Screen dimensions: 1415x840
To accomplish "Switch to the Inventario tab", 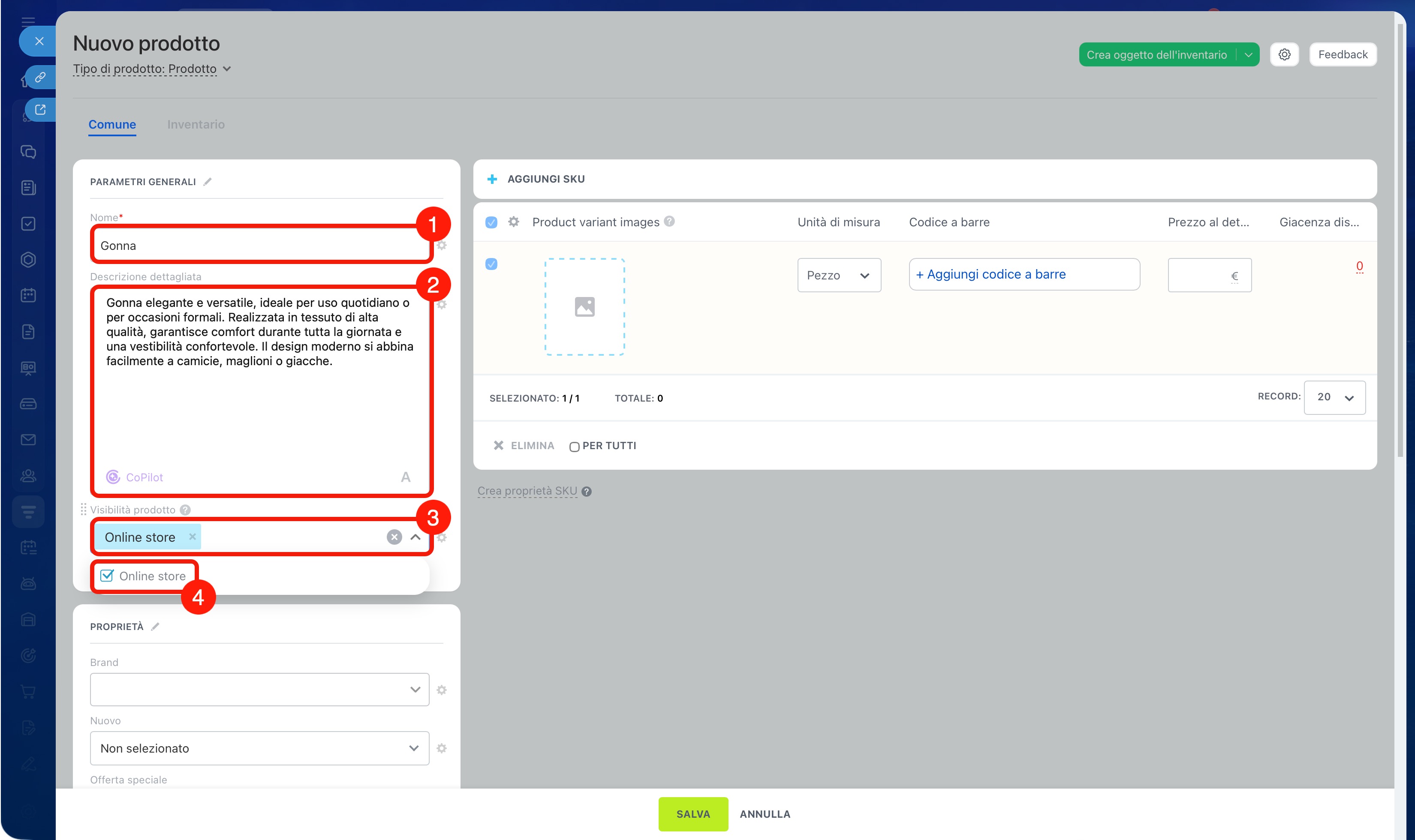I will tap(196, 125).
